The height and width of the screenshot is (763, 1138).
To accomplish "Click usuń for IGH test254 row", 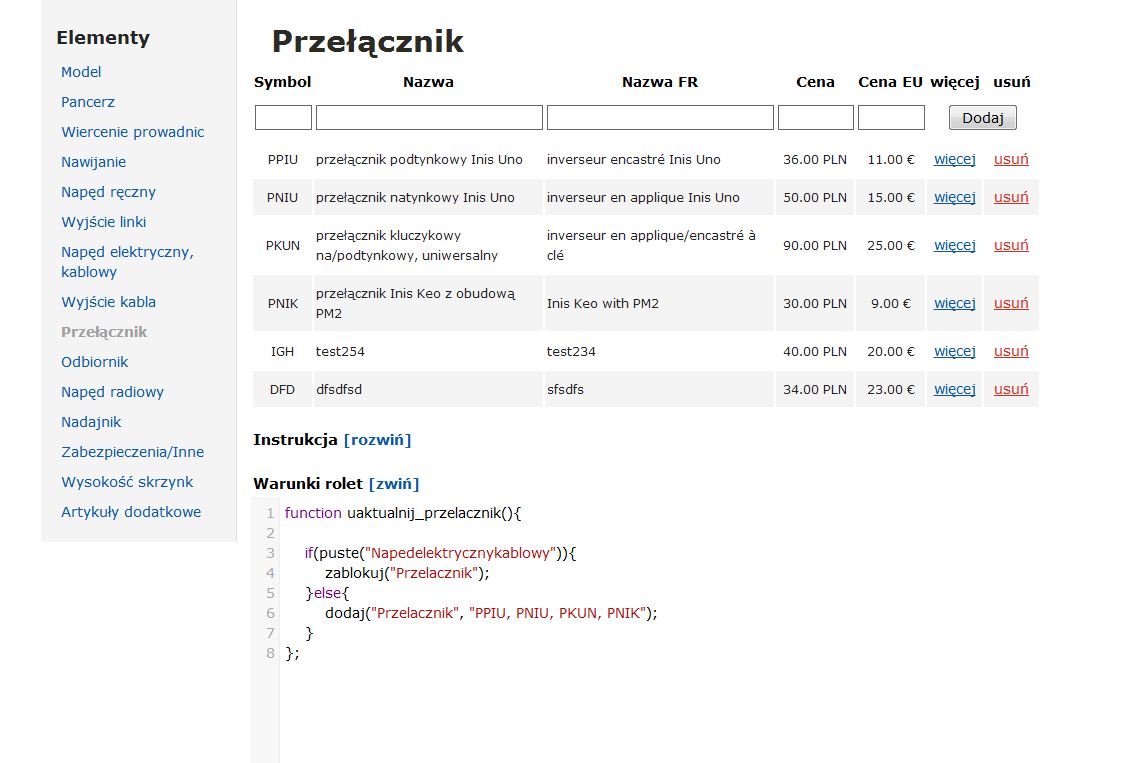I will click(1010, 351).
